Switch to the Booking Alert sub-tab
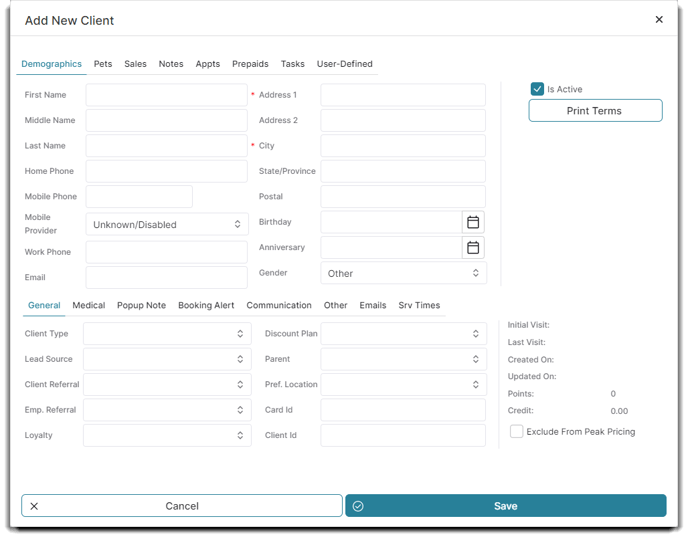Image resolution: width=688 pixels, height=547 pixels. [x=206, y=305]
